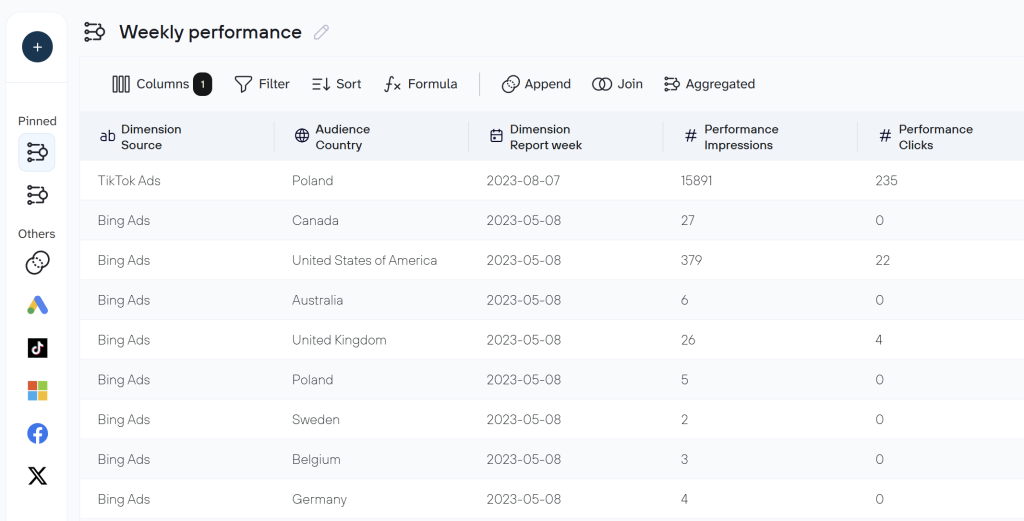Click the plus button in the sidebar

[x=37, y=46]
